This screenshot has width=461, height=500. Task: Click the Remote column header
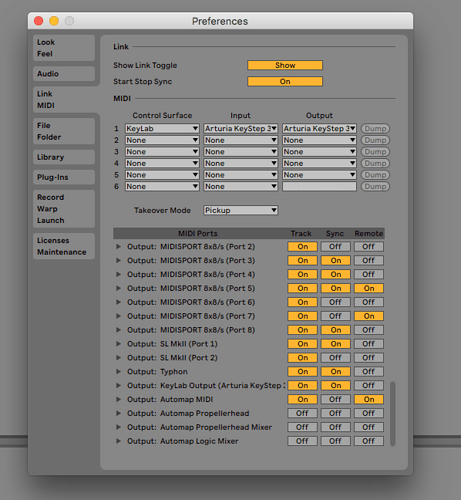point(368,233)
